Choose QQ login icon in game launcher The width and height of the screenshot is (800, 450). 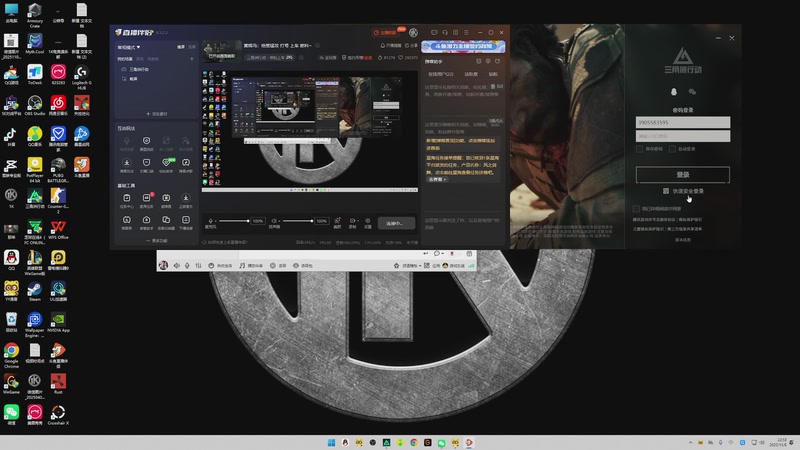(673, 92)
